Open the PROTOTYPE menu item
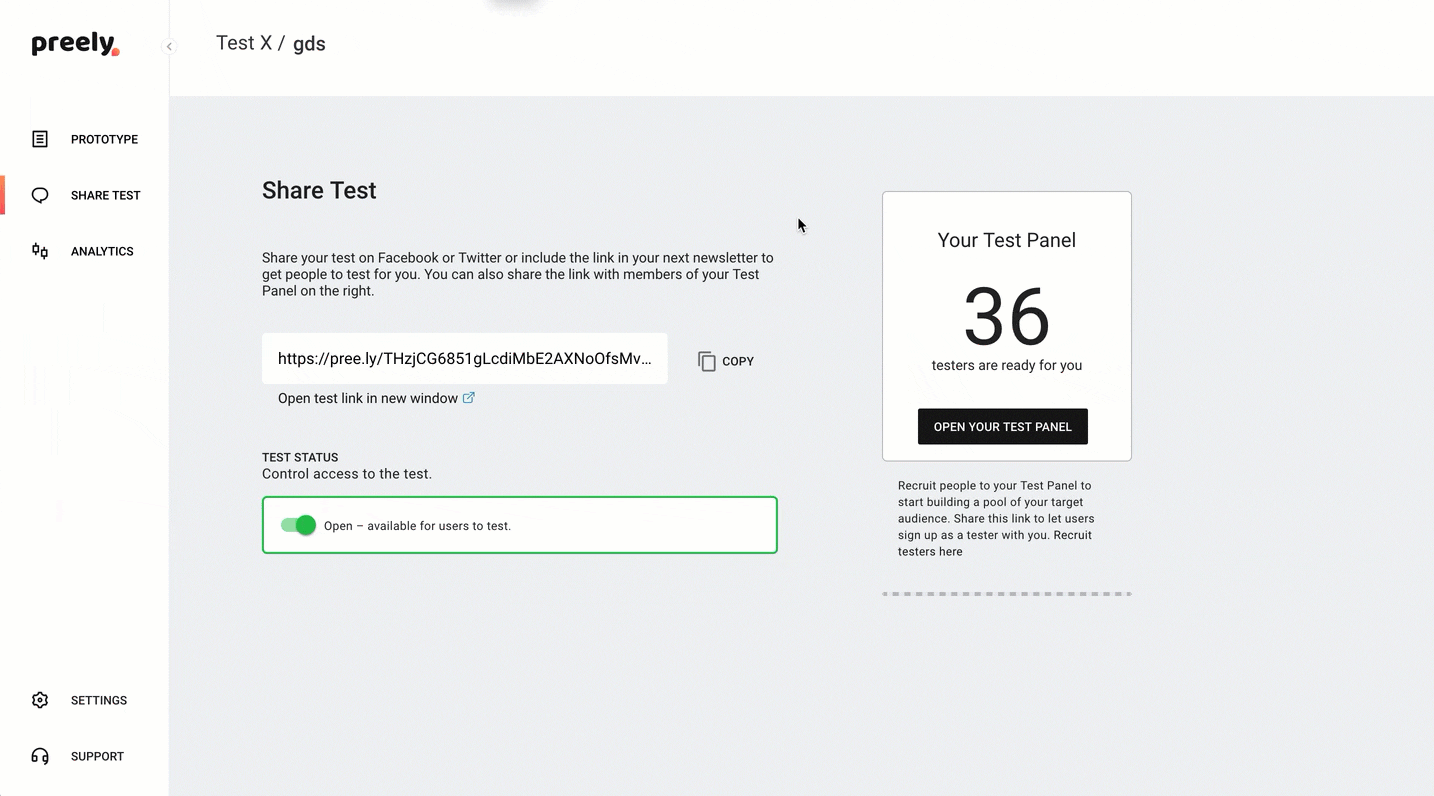This screenshot has height=796, width=1434. (x=104, y=139)
